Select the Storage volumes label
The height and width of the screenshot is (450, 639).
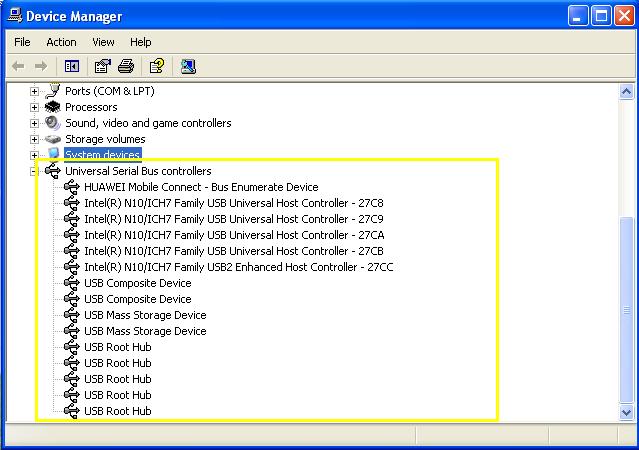[x=105, y=139]
